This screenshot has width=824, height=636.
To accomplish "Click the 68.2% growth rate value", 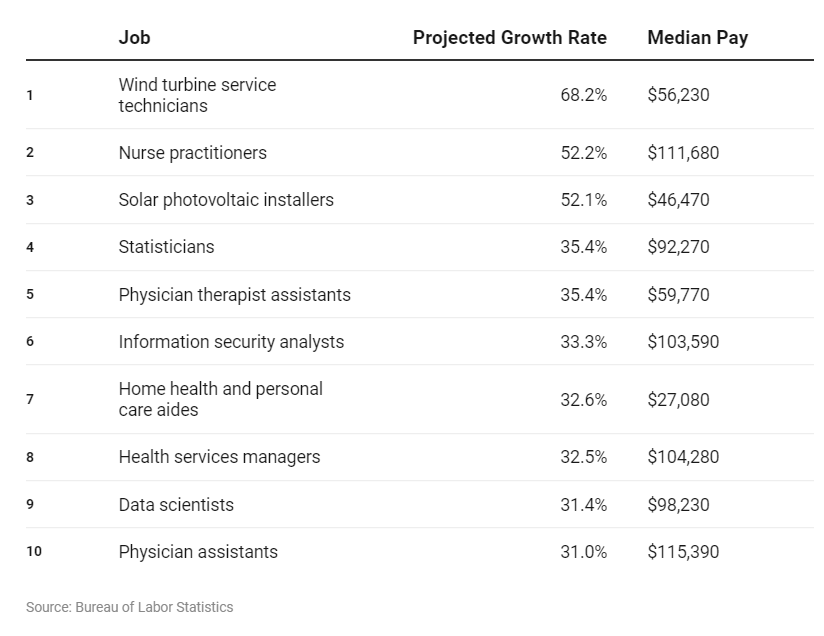I will pos(583,95).
